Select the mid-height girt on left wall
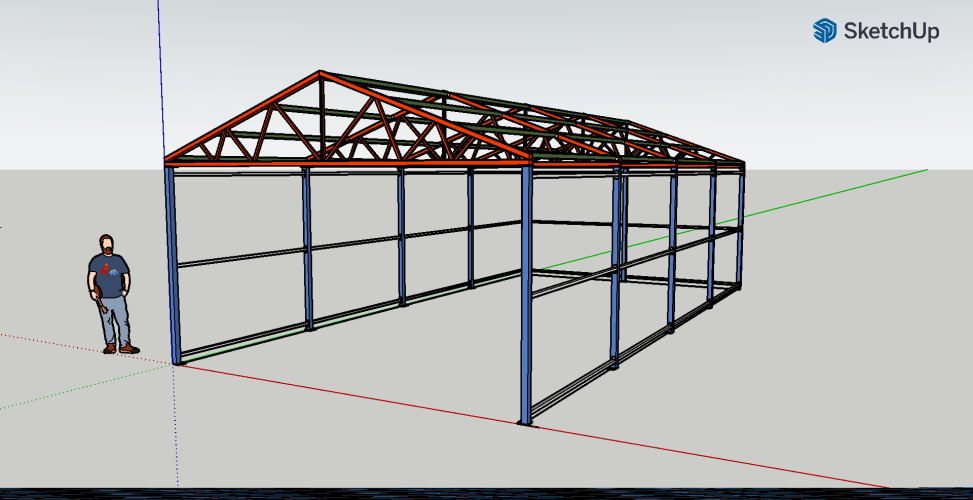The width and height of the screenshot is (973, 500). [240, 257]
